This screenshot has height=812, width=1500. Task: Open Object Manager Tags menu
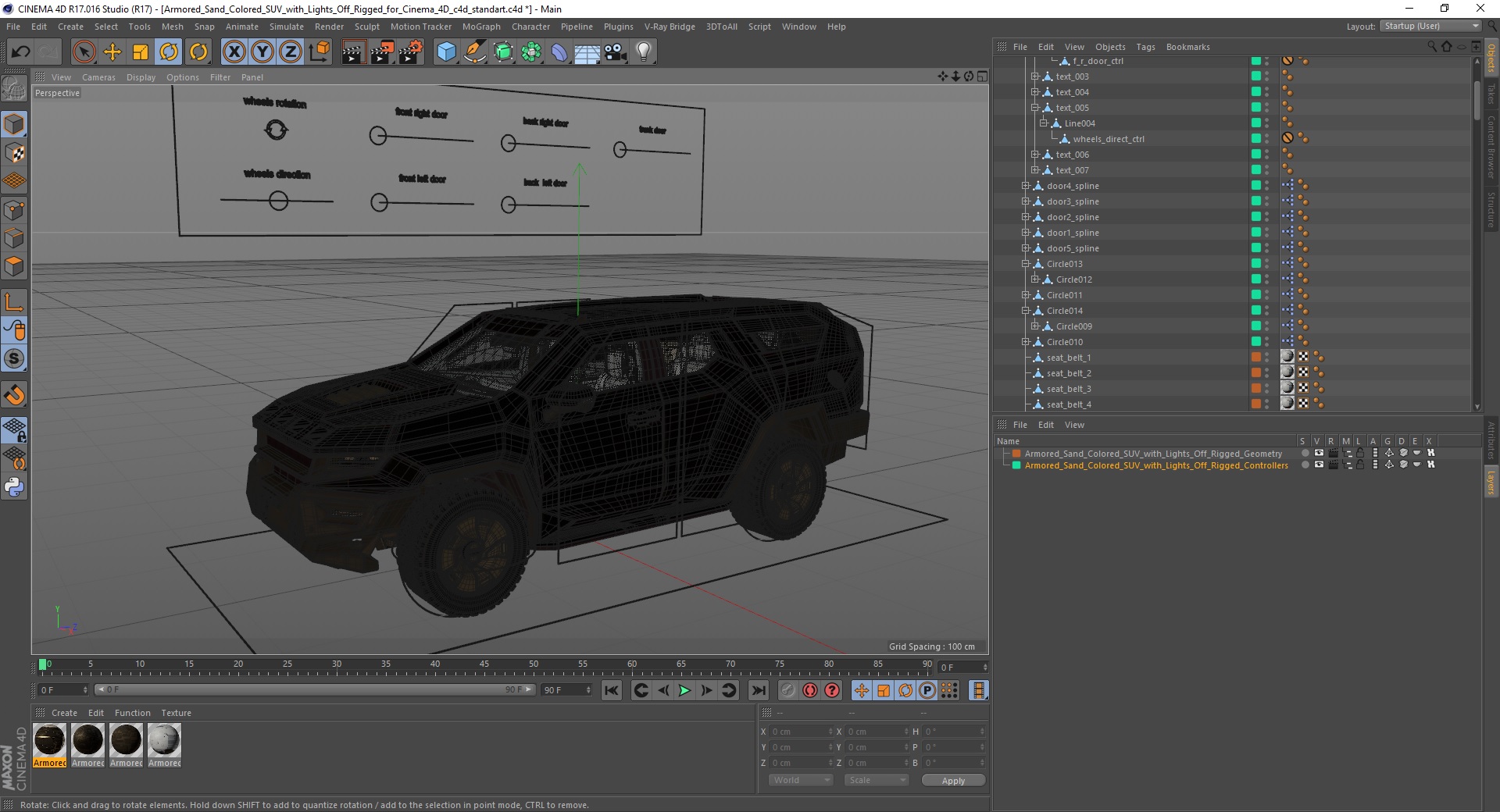pos(1145,47)
